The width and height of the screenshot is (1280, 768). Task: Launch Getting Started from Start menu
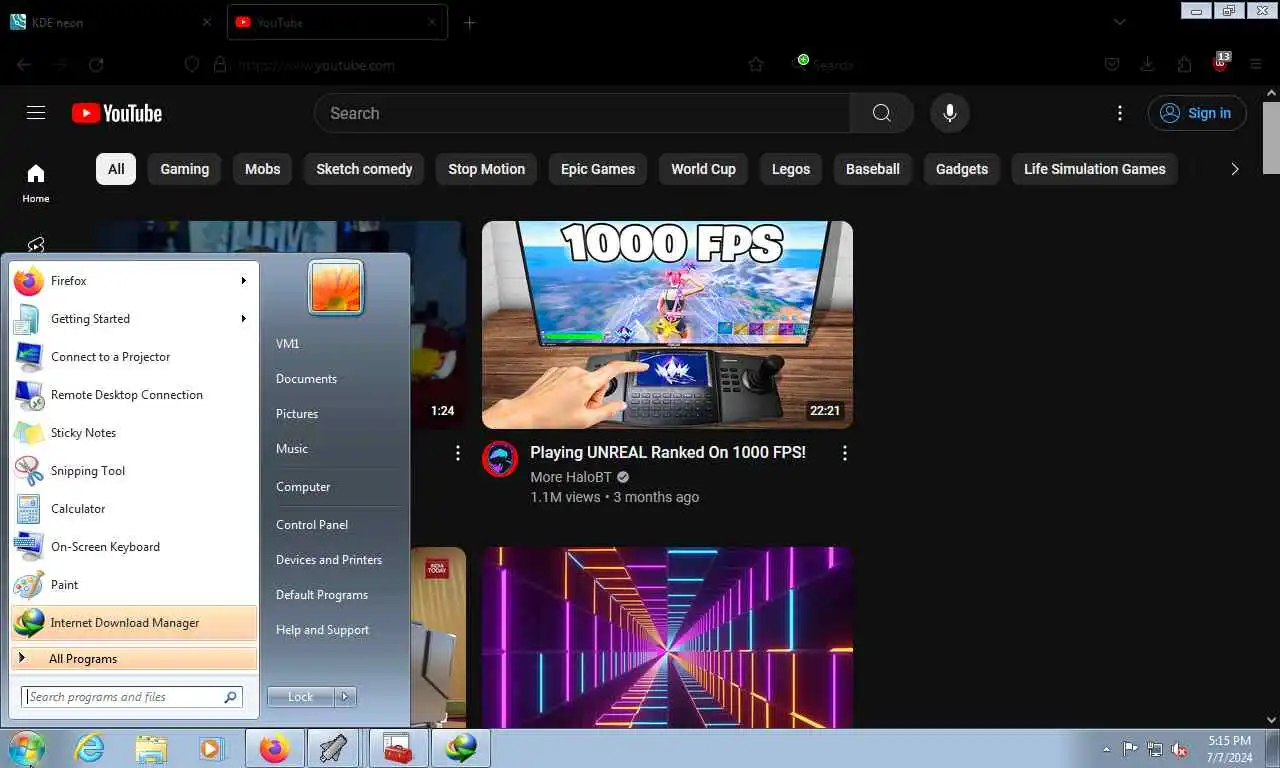click(133, 319)
